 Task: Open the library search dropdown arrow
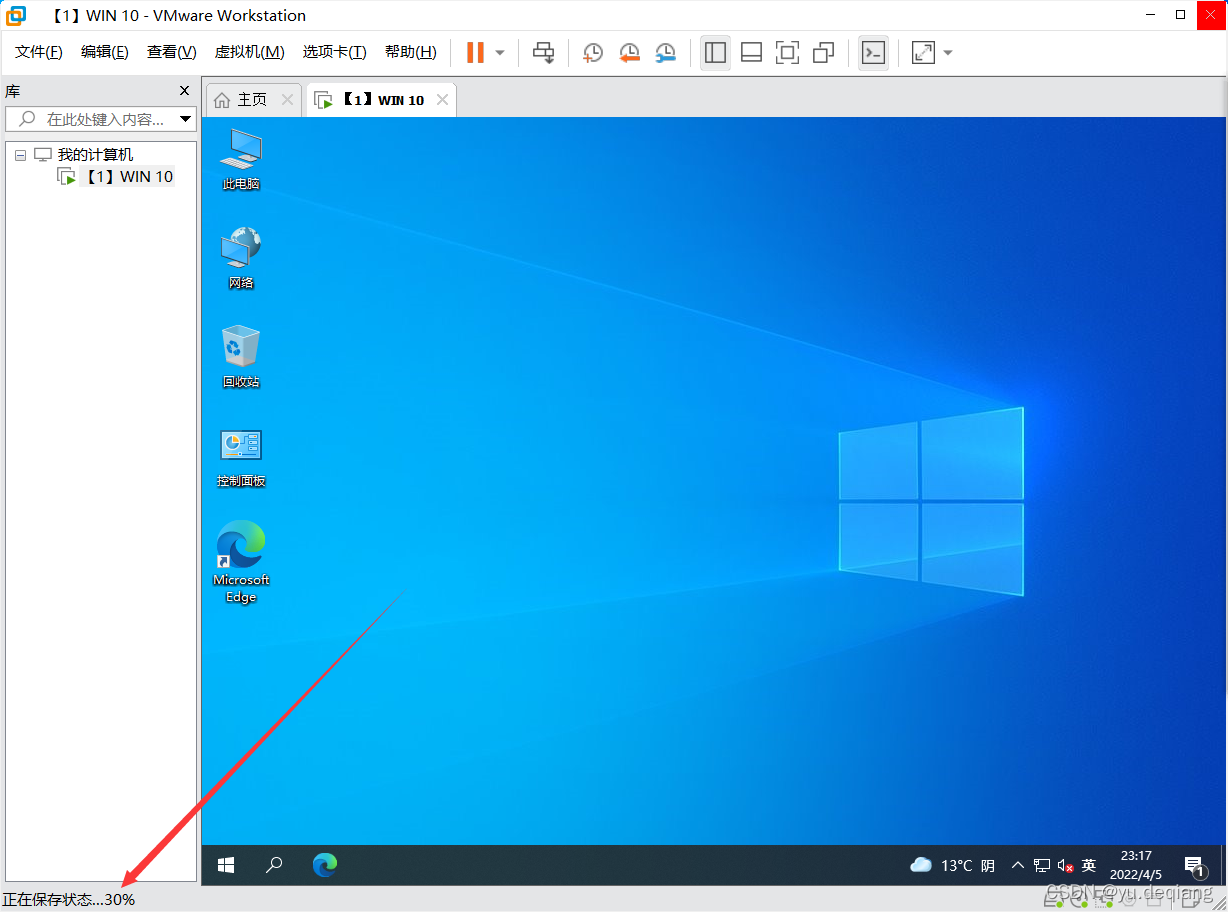pyautogui.click(x=185, y=119)
